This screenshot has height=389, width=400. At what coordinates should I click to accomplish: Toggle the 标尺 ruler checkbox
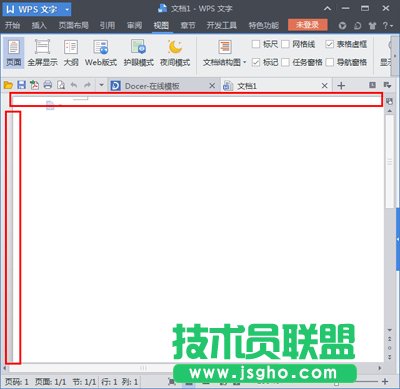pos(256,44)
